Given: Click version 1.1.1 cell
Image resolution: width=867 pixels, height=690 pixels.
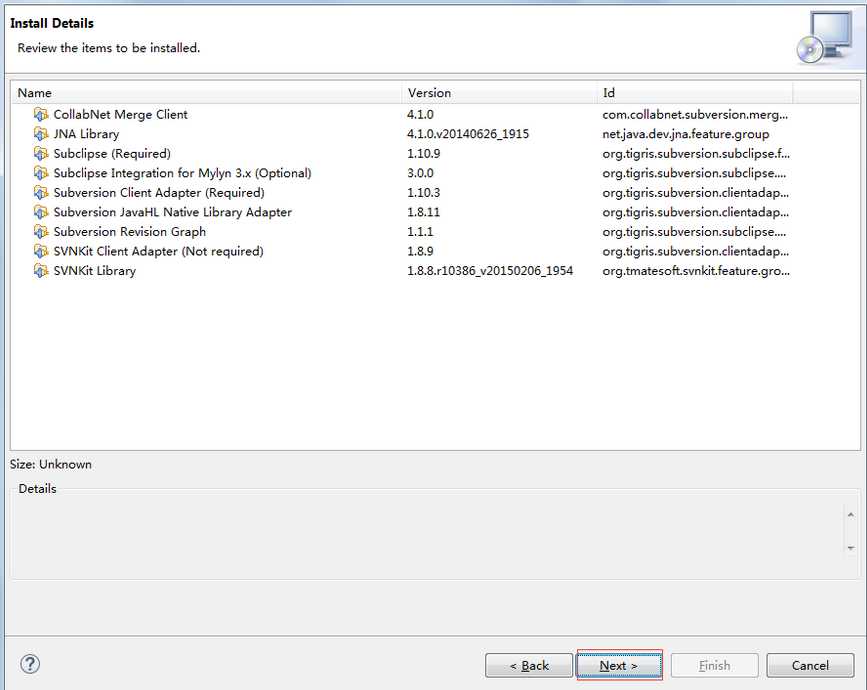Looking at the screenshot, I should coord(420,232).
